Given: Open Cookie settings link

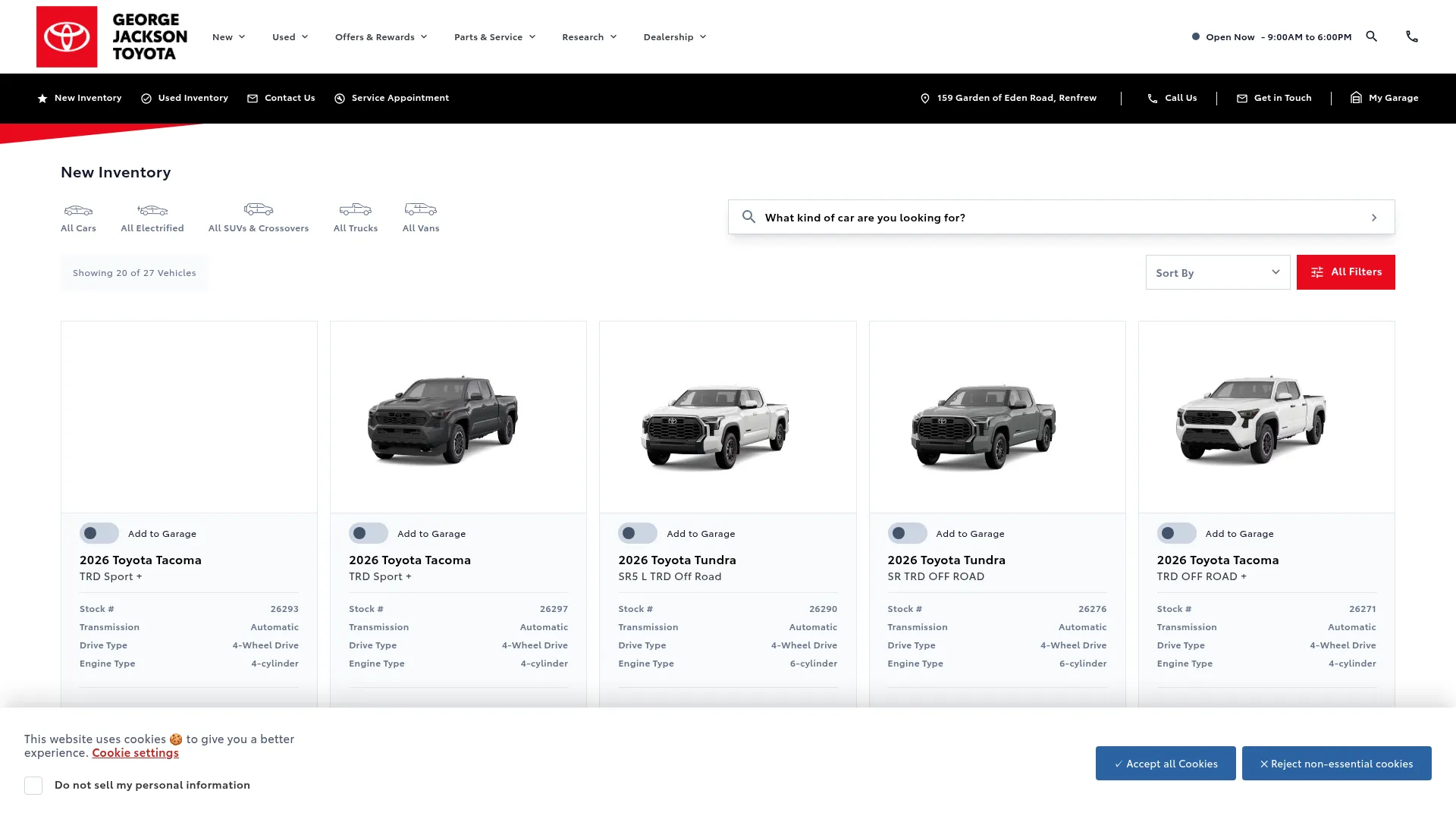Looking at the screenshot, I should [135, 752].
